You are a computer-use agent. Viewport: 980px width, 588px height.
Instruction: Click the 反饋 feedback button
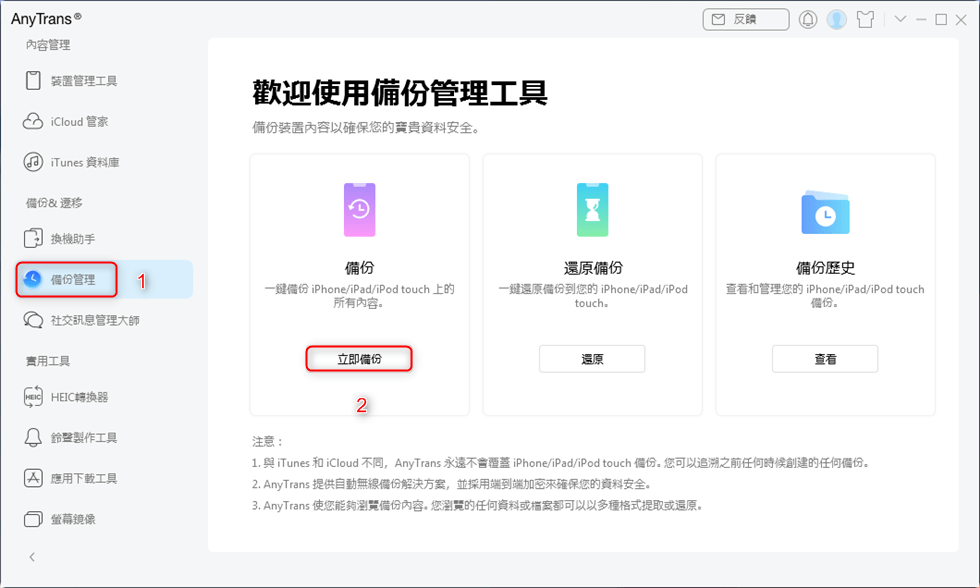pos(746,19)
